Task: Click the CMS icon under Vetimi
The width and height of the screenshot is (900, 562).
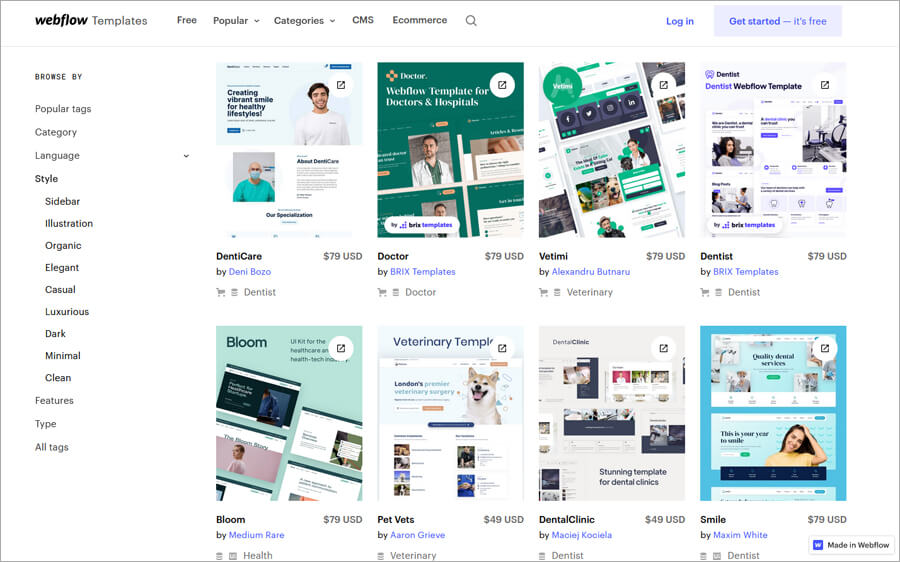Action: [x=557, y=292]
